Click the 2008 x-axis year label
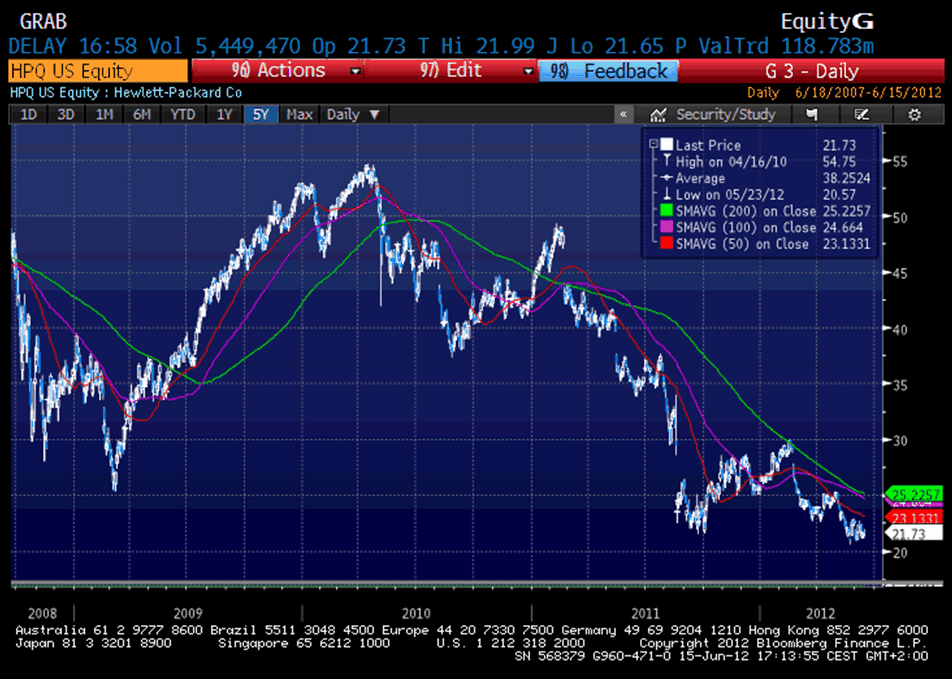This screenshot has height=679, width=952. (42, 613)
